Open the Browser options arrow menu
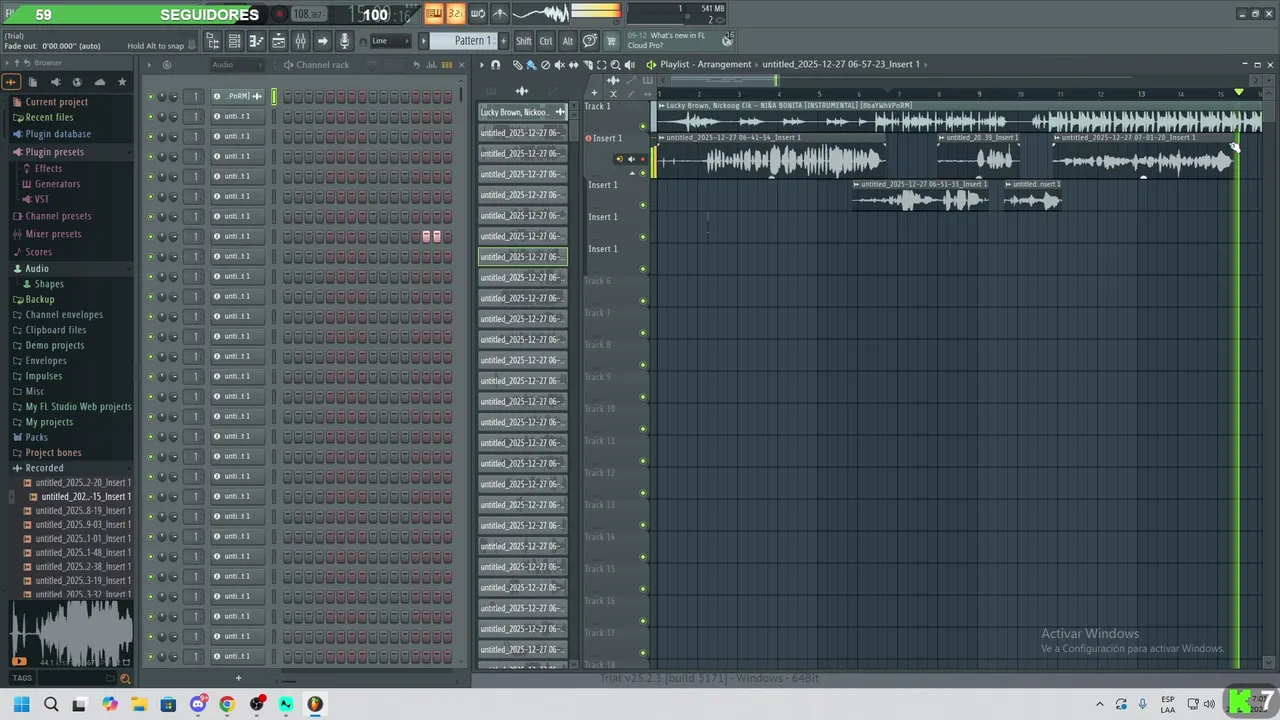Image resolution: width=1280 pixels, height=720 pixels. click(x=7, y=63)
